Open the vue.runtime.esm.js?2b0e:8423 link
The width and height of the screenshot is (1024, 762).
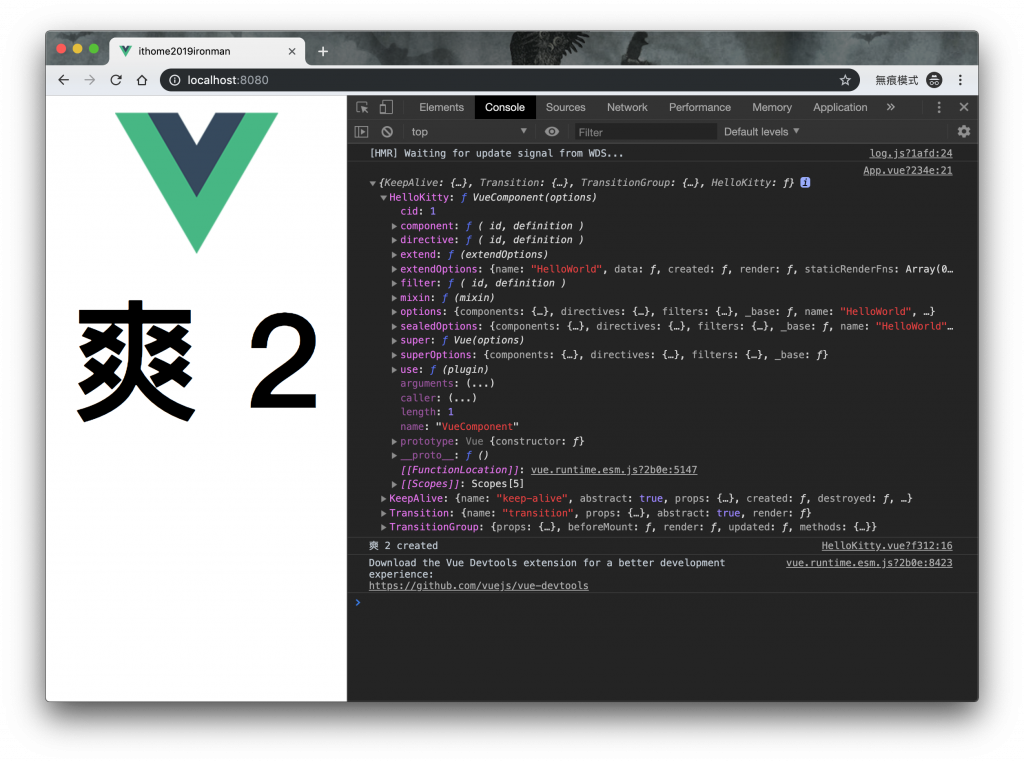tap(869, 563)
